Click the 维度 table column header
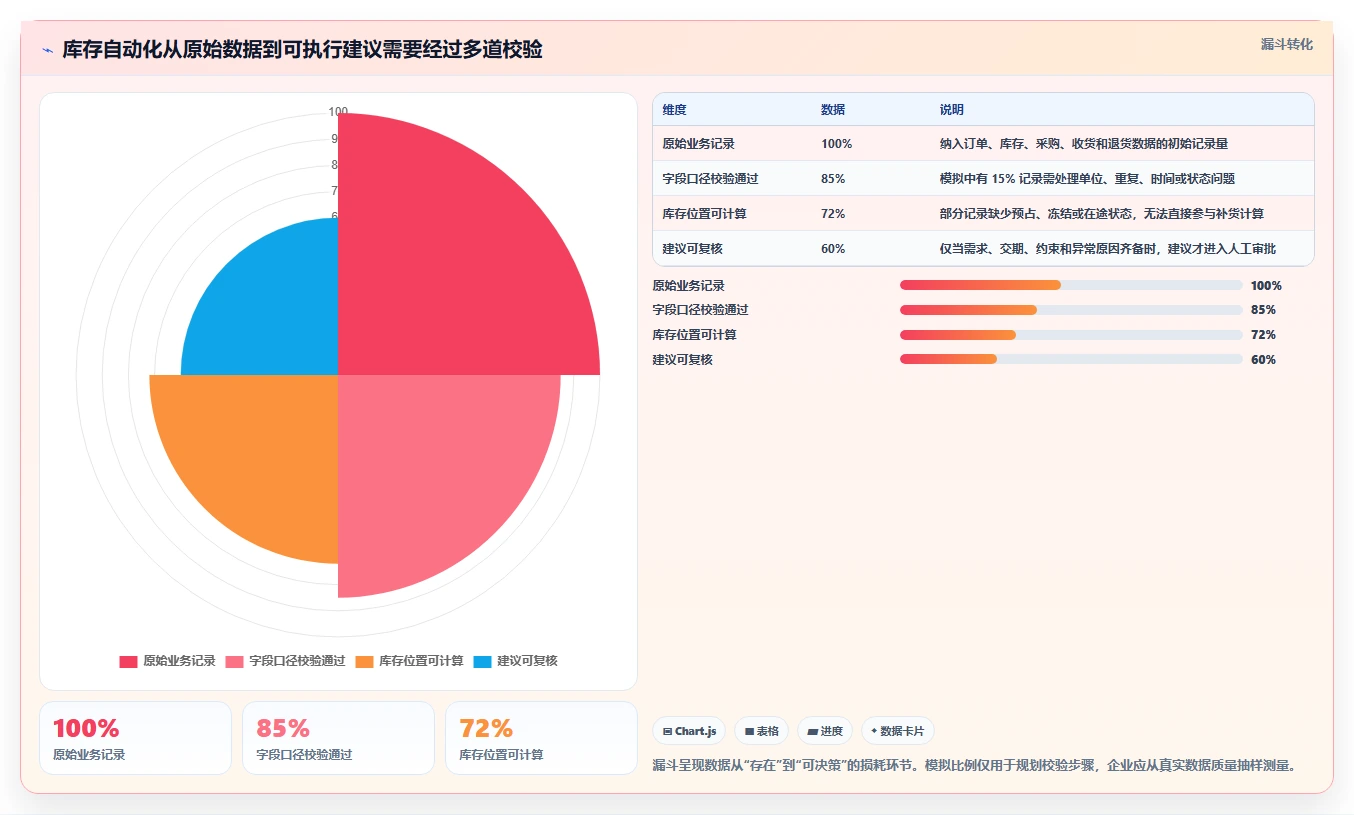The image size is (1354, 815). point(674,110)
